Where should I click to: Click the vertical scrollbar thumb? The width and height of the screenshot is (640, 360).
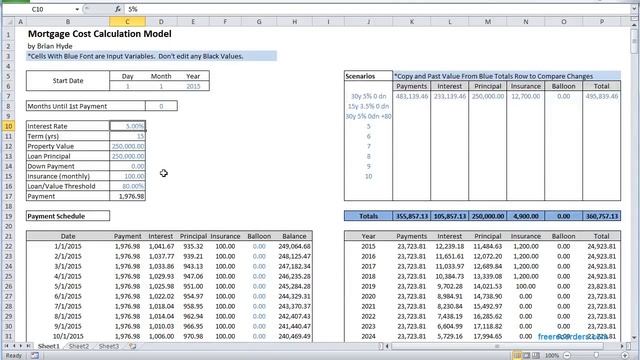(634, 42)
